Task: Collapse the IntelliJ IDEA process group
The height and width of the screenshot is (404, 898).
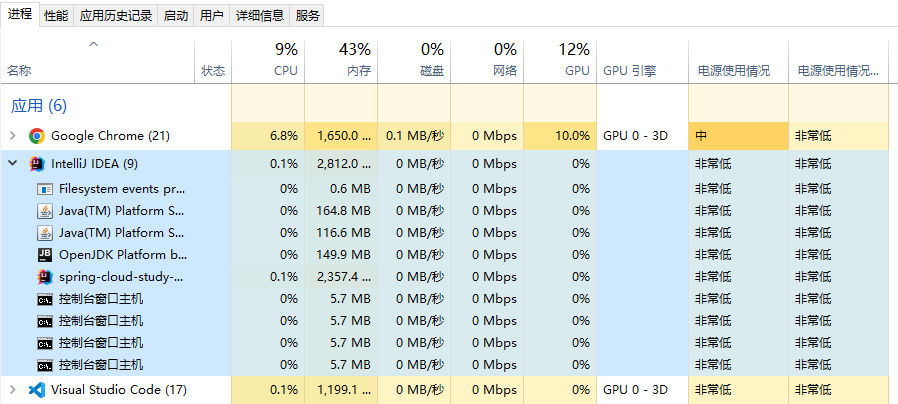Action: pos(12,164)
